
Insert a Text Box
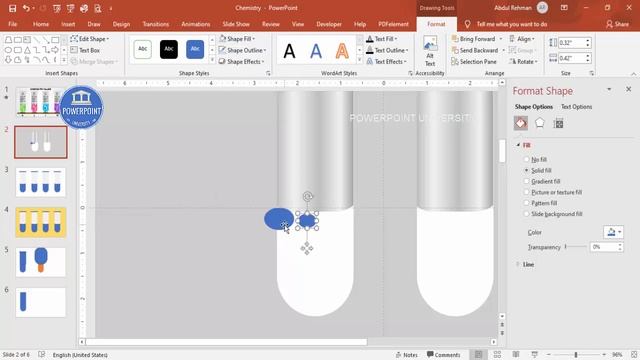point(85,50)
